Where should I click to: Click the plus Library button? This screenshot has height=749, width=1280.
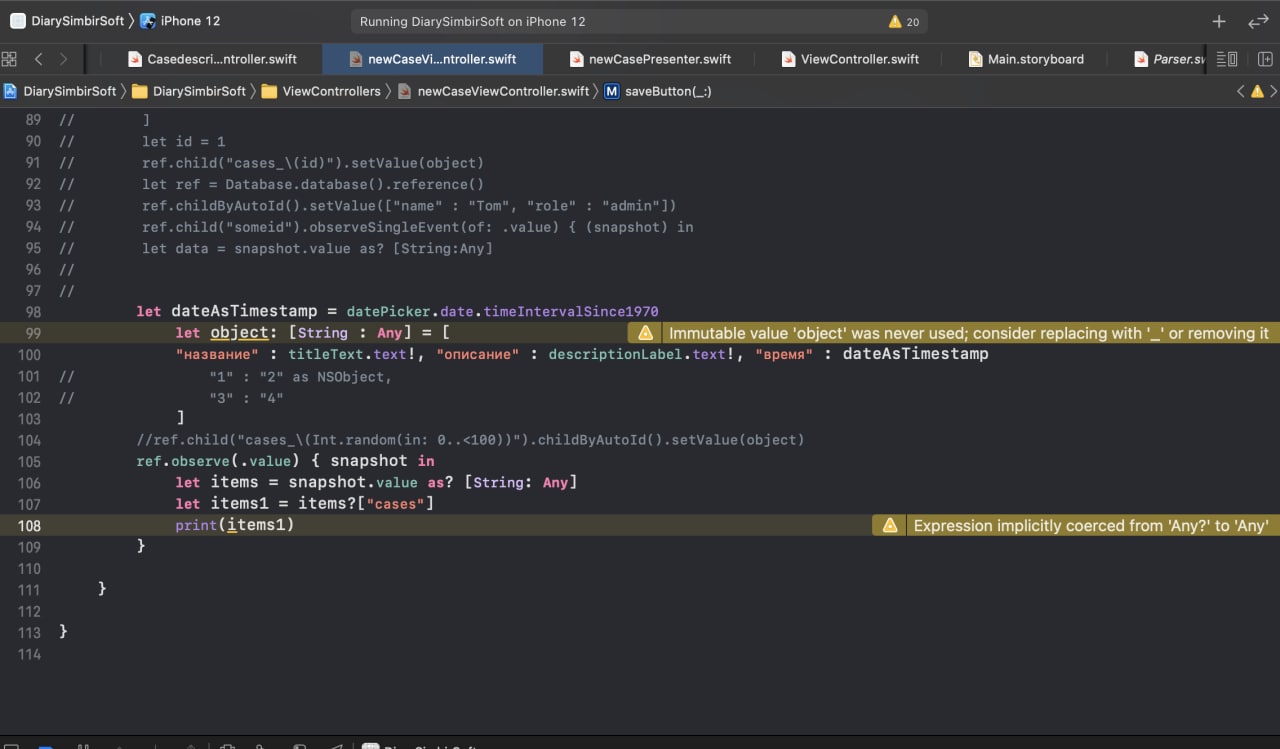(x=1218, y=21)
